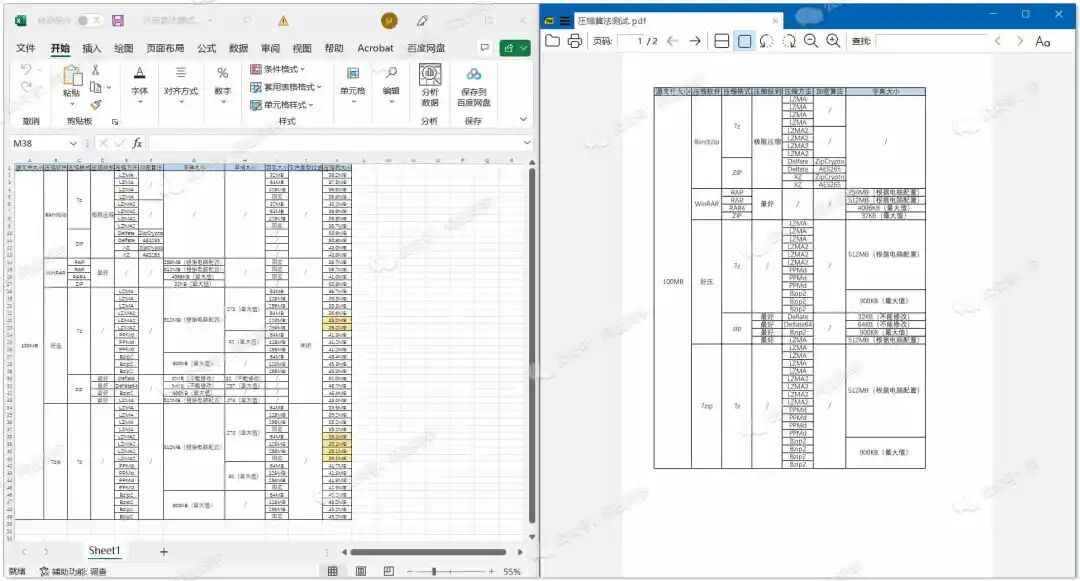Click the Save icon in Excel title bar
Viewport: 1080px width, 581px height.
point(118,21)
